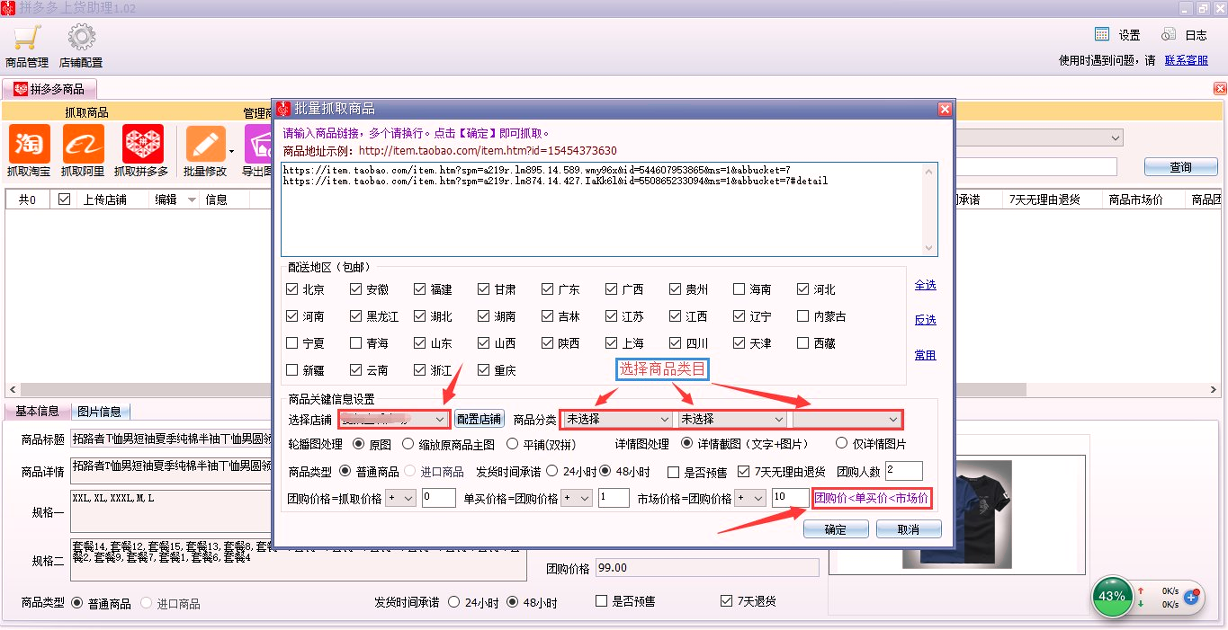Click the blue plus accelerator icon
This screenshot has height=630, width=1228.
click(1191, 597)
